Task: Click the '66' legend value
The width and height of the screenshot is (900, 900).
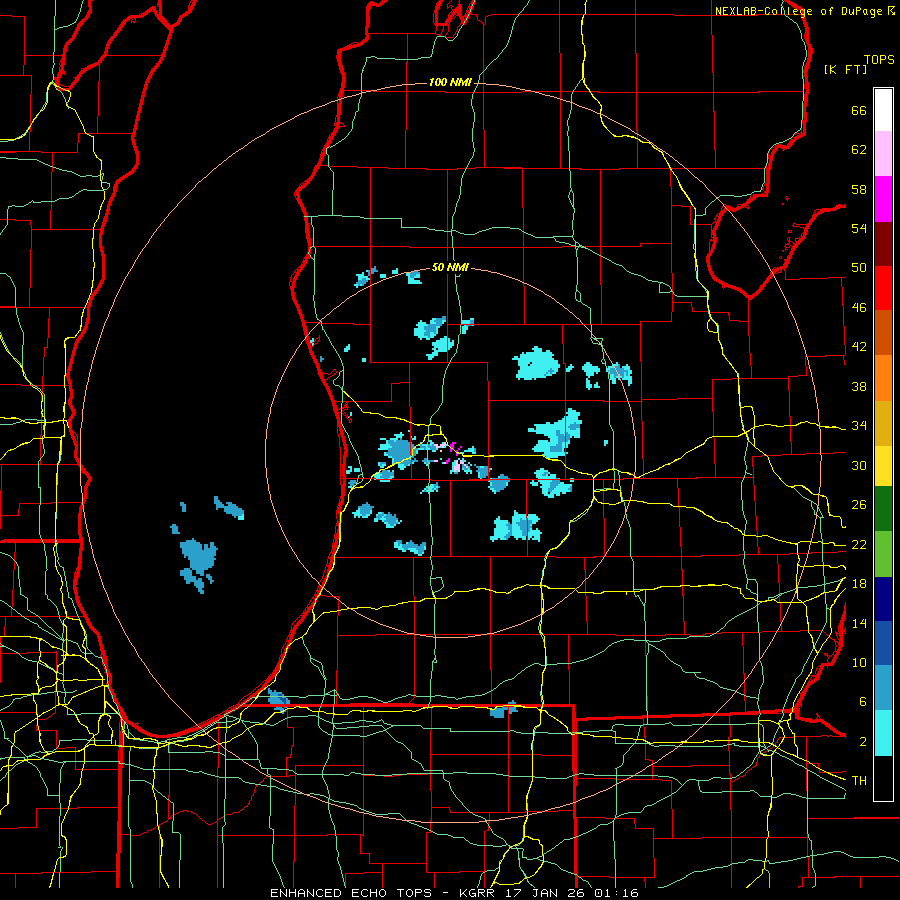Action: point(859,111)
